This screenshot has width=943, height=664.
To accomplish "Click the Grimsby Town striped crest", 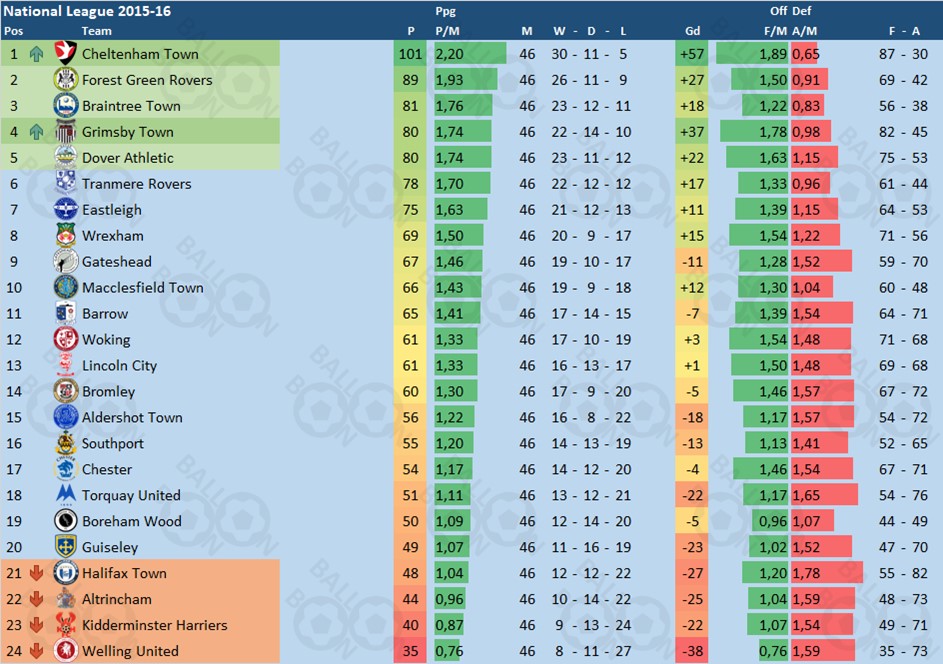I will click(x=65, y=131).
